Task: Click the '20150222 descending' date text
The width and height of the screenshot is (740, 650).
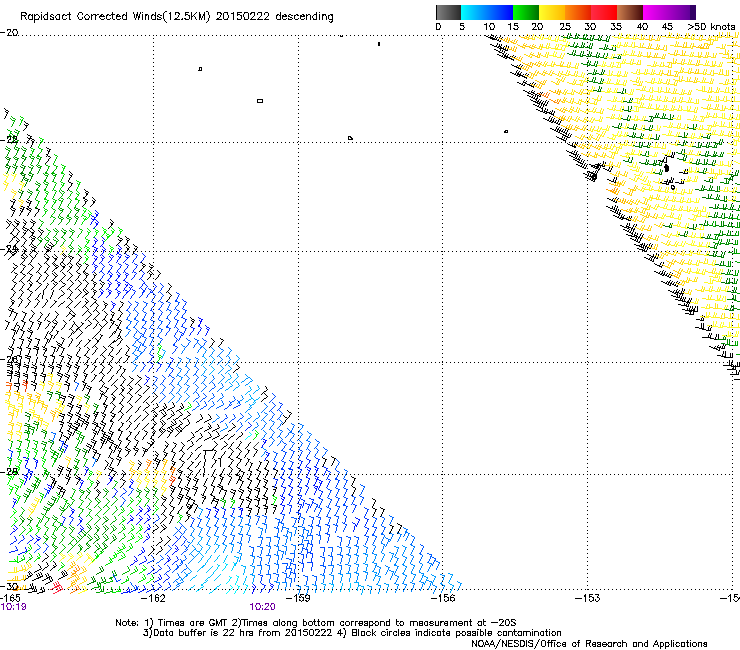Action: click(274, 17)
